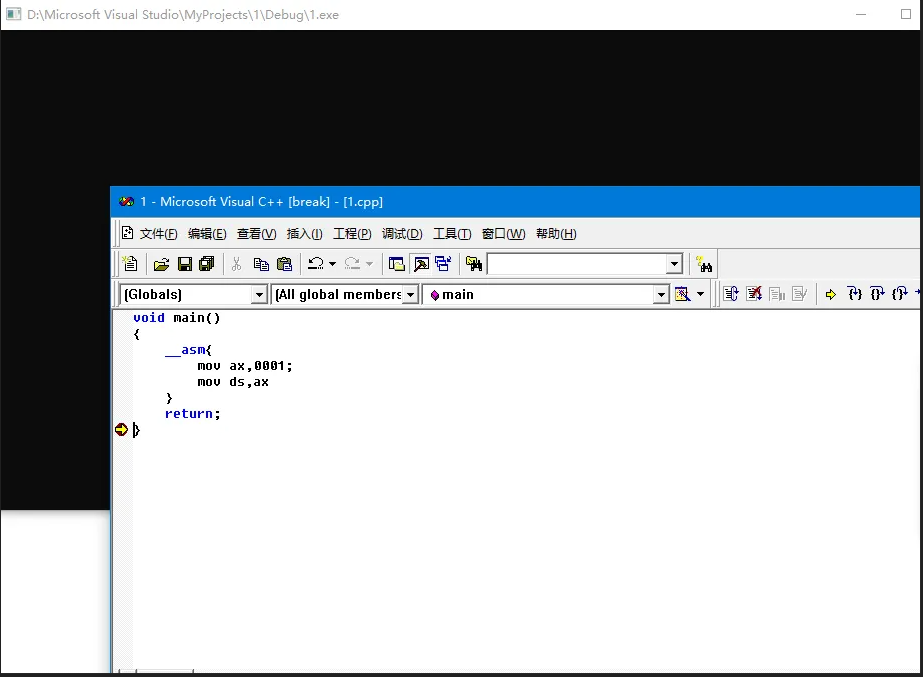
Task: Click the Show Next Statement yellow arrow icon
Action: 830,293
